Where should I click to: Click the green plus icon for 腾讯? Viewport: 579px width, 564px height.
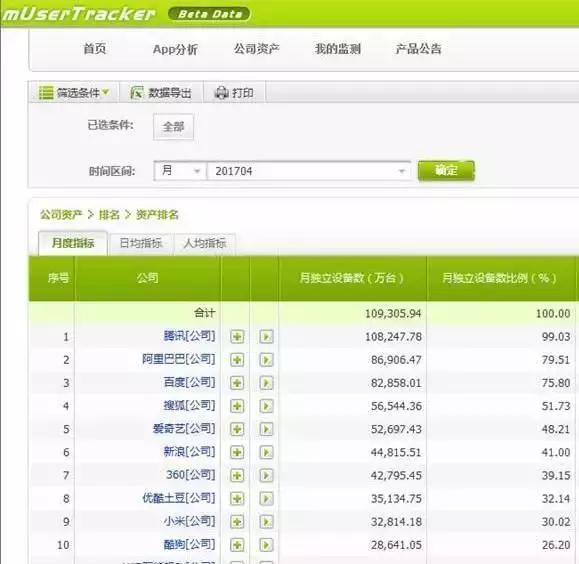click(x=237, y=336)
